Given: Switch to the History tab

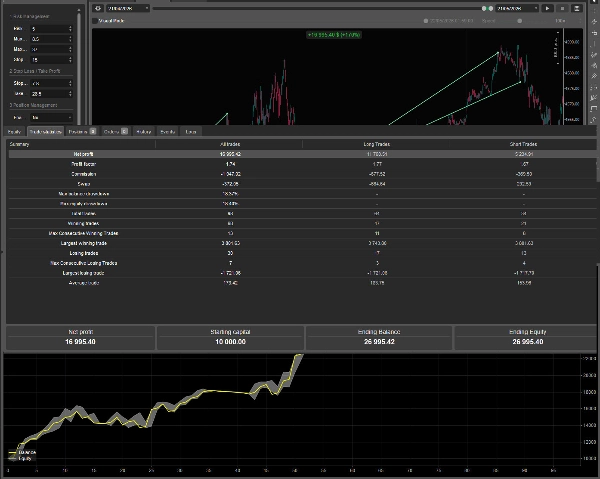Looking at the screenshot, I should tap(144, 132).
